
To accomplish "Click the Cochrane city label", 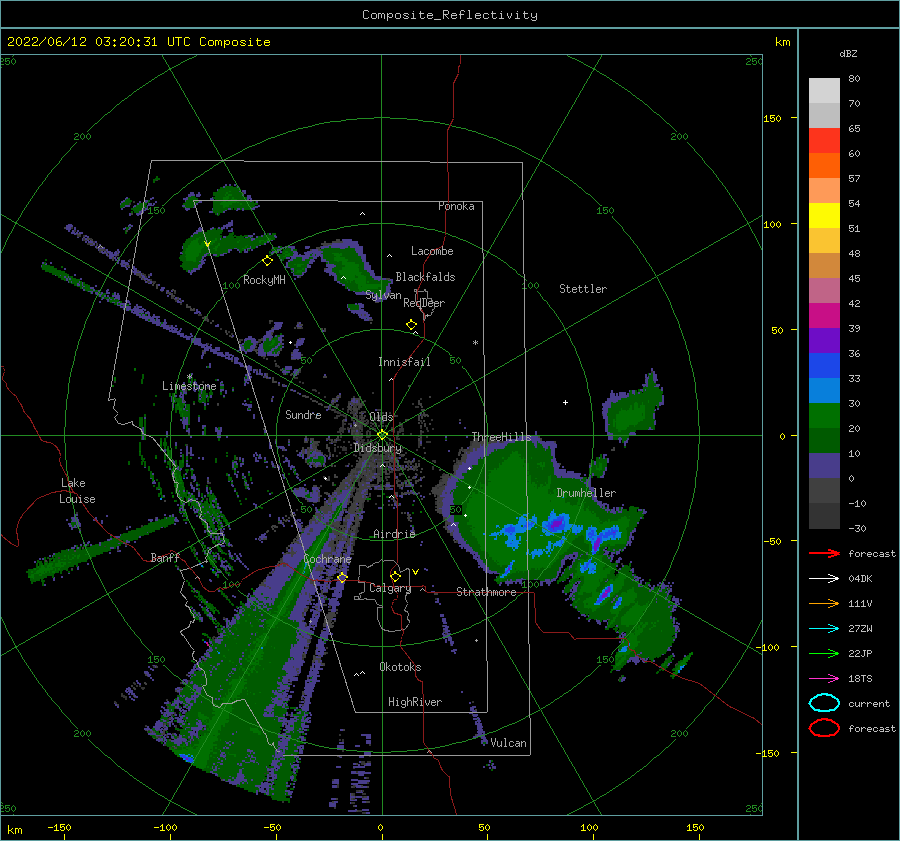I will click(327, 559).
